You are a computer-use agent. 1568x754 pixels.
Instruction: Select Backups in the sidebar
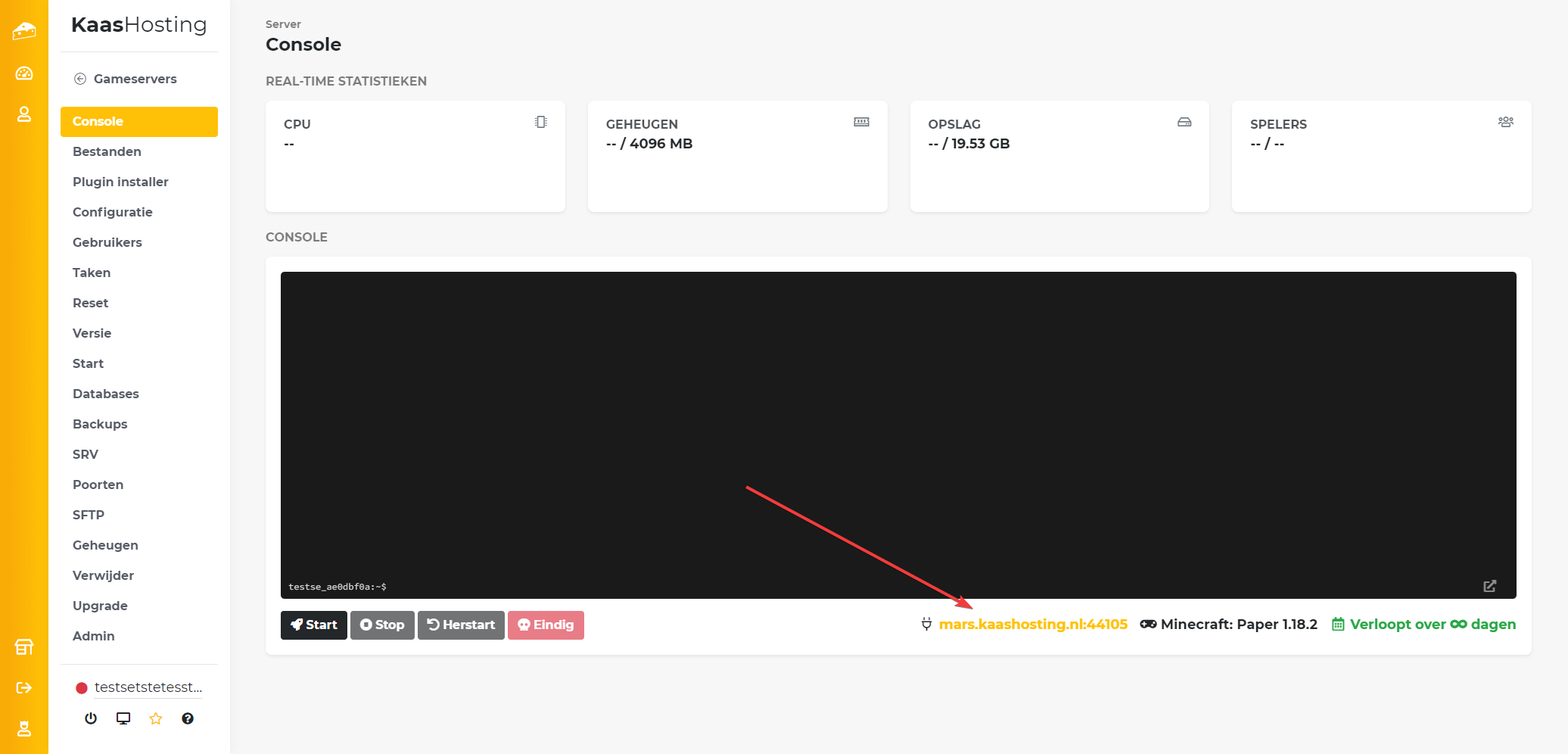pos(100,424)
